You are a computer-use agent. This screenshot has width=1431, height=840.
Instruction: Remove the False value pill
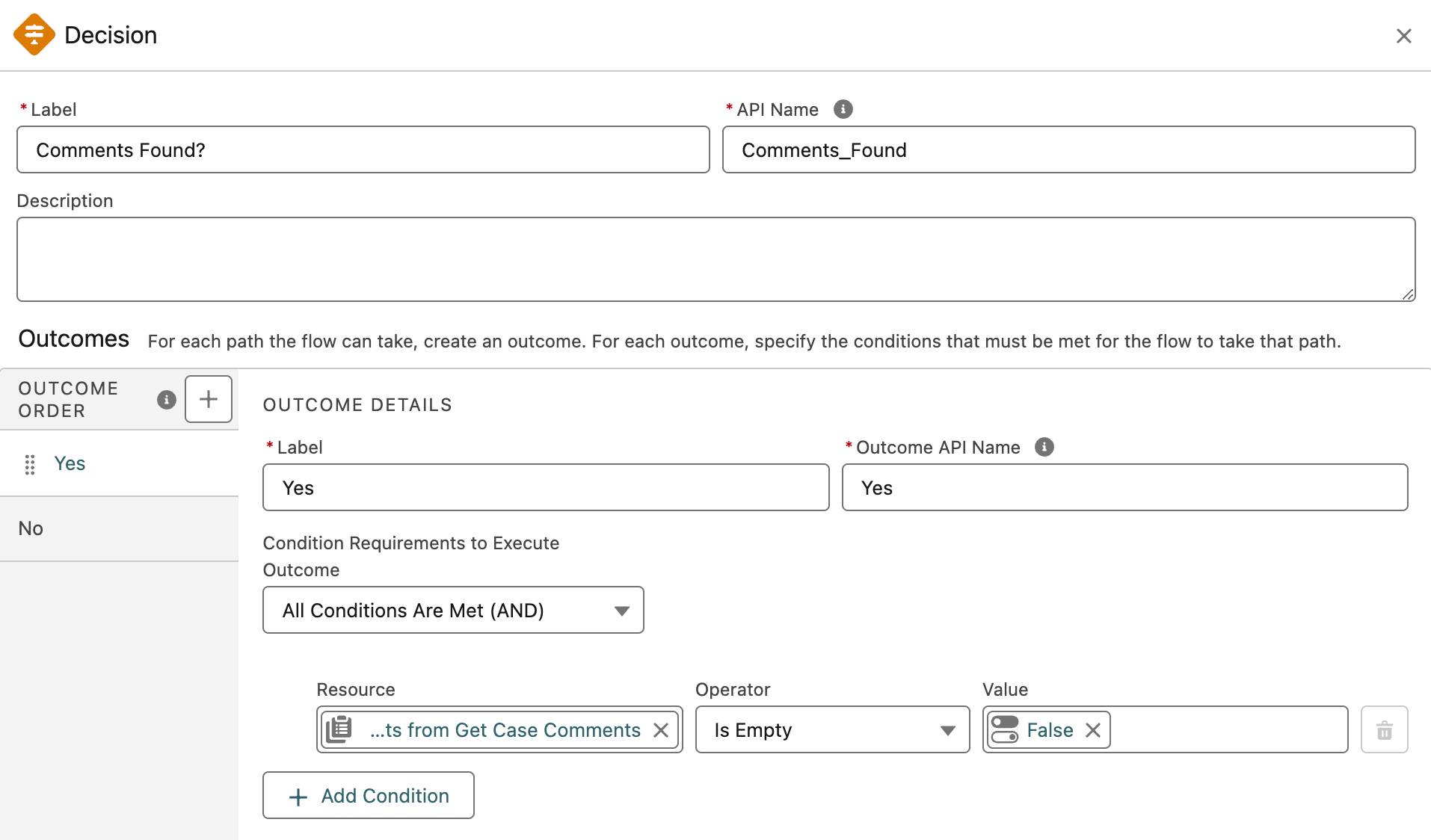pos(1092,730)
